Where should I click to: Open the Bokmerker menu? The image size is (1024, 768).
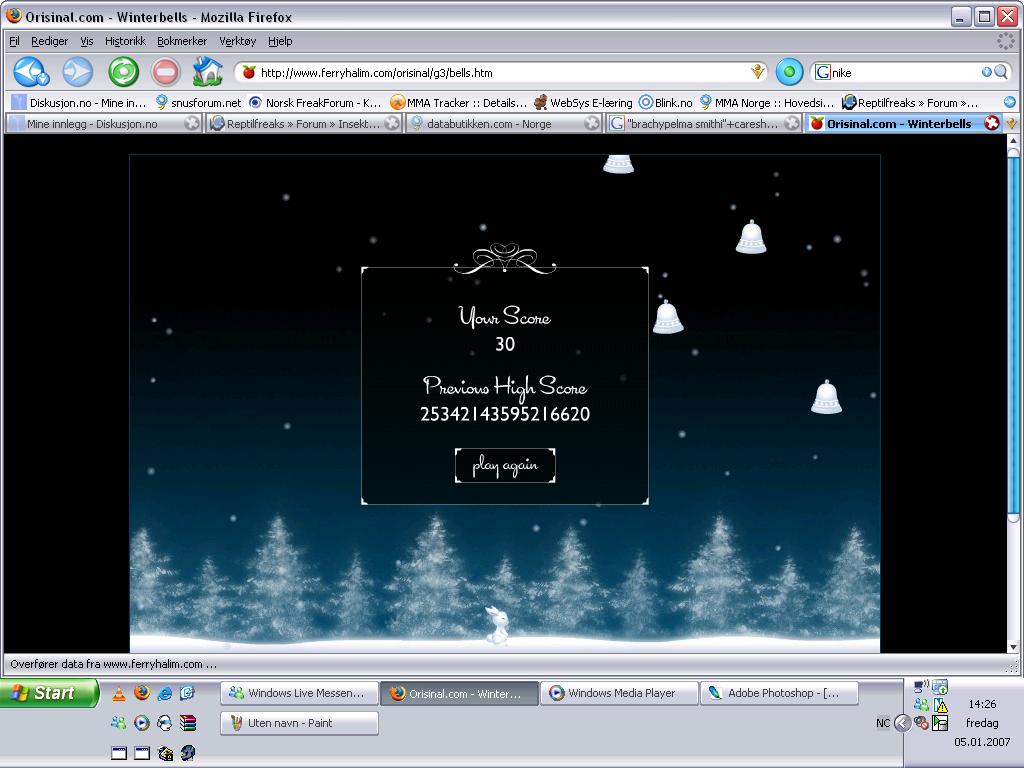tap(182, 41)
